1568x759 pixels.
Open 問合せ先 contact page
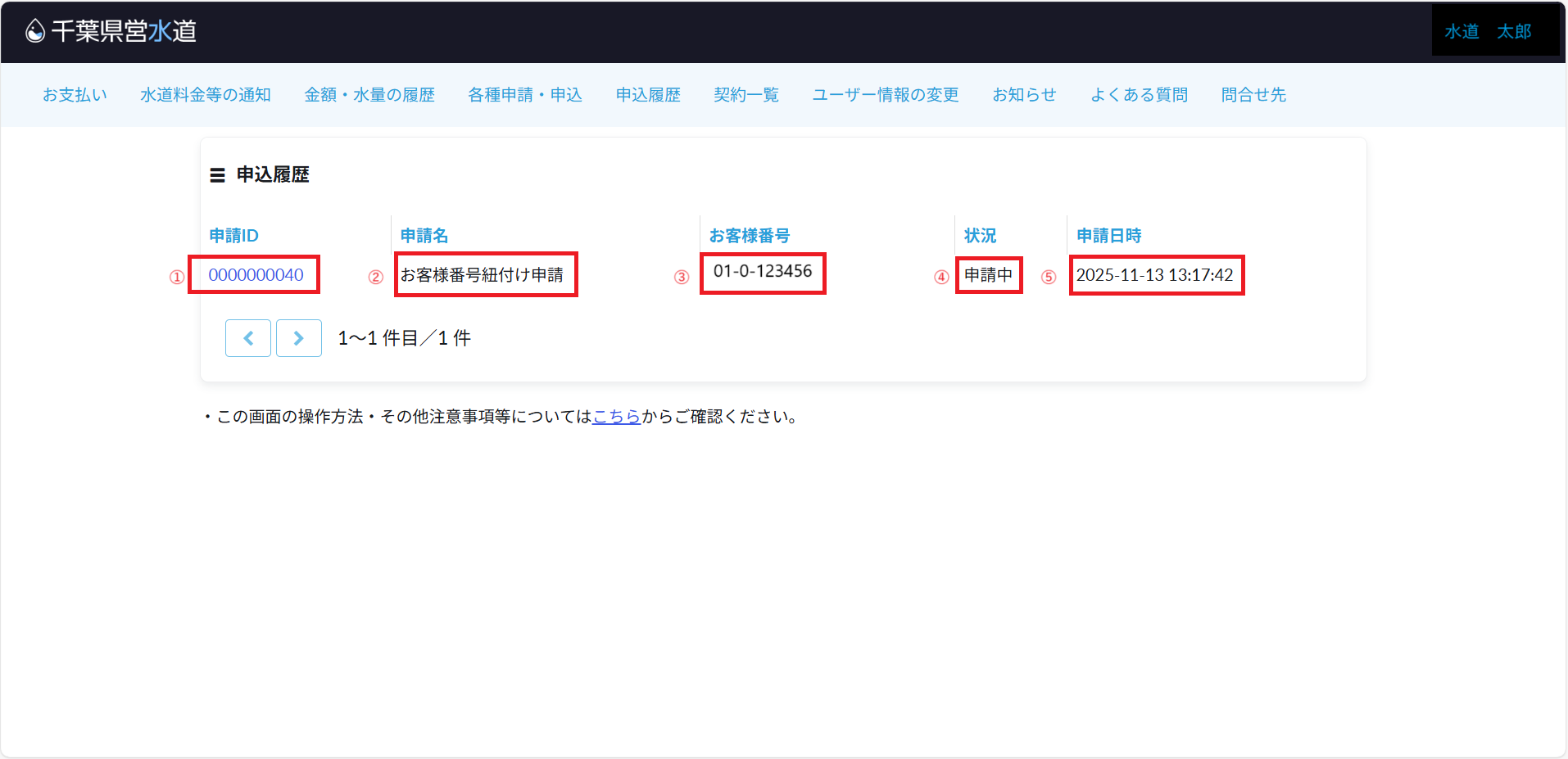pyautogui.click(x=1253, y=95)
